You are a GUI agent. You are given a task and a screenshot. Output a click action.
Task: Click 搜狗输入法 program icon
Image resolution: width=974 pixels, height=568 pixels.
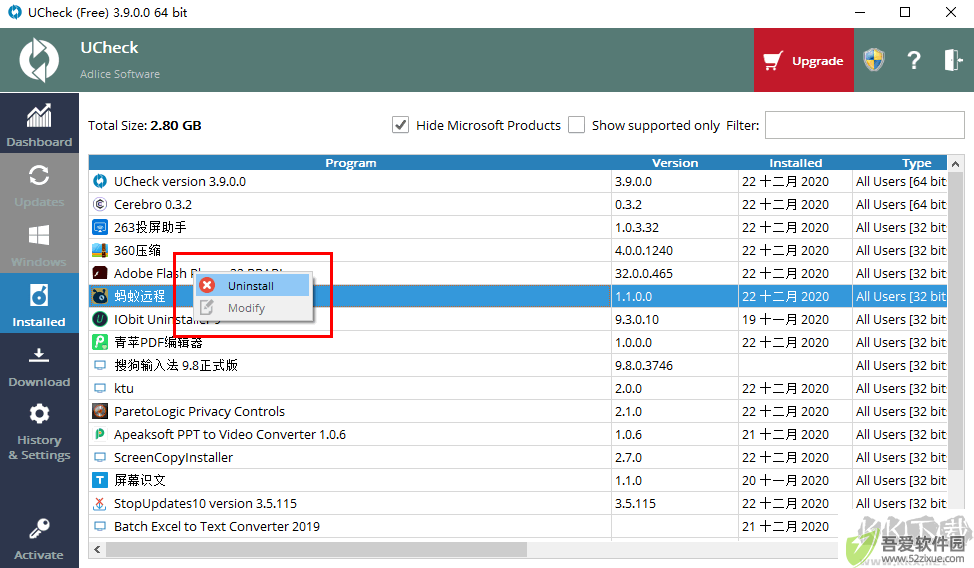tap(99, 365)
